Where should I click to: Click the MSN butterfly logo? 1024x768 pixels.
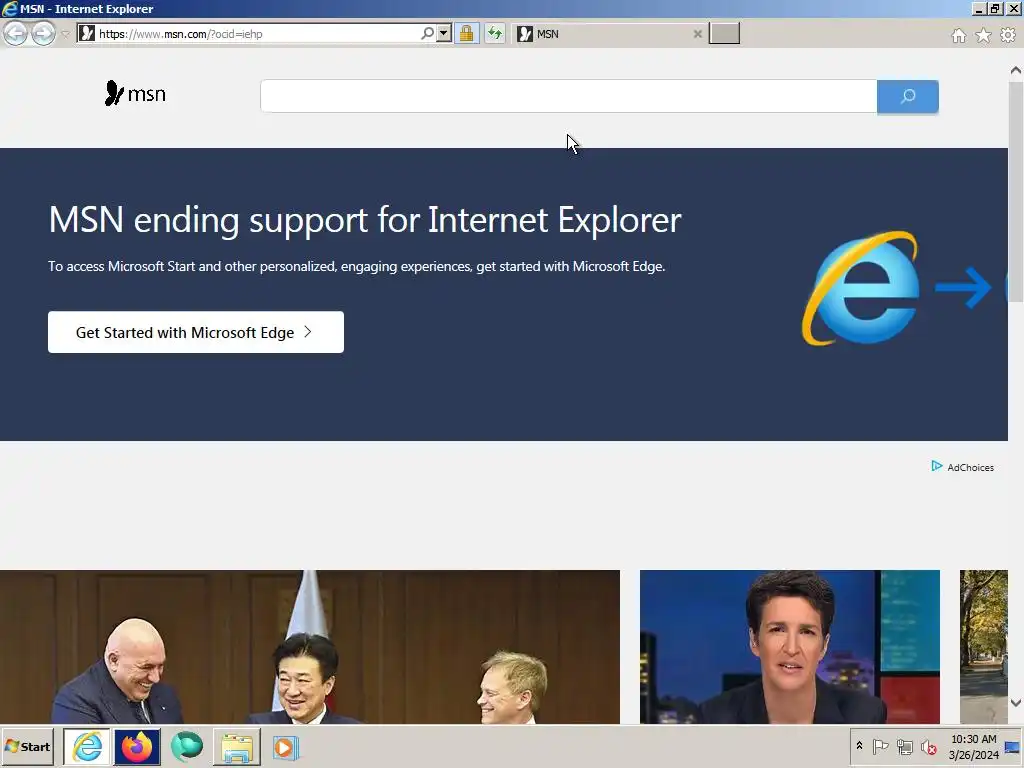pos(135,93)
